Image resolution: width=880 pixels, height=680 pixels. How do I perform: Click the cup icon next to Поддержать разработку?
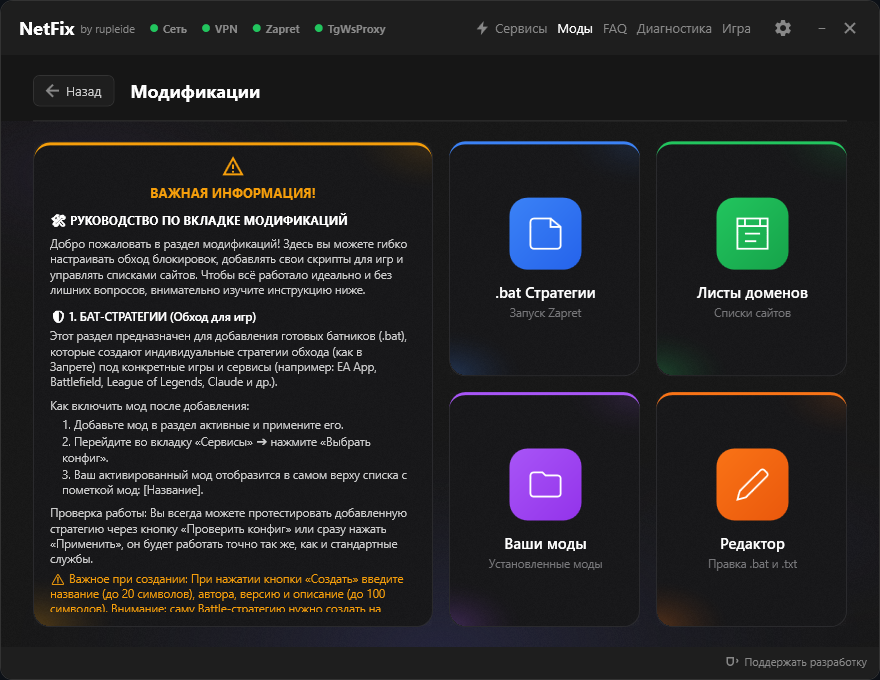click(x=732, y=662)
